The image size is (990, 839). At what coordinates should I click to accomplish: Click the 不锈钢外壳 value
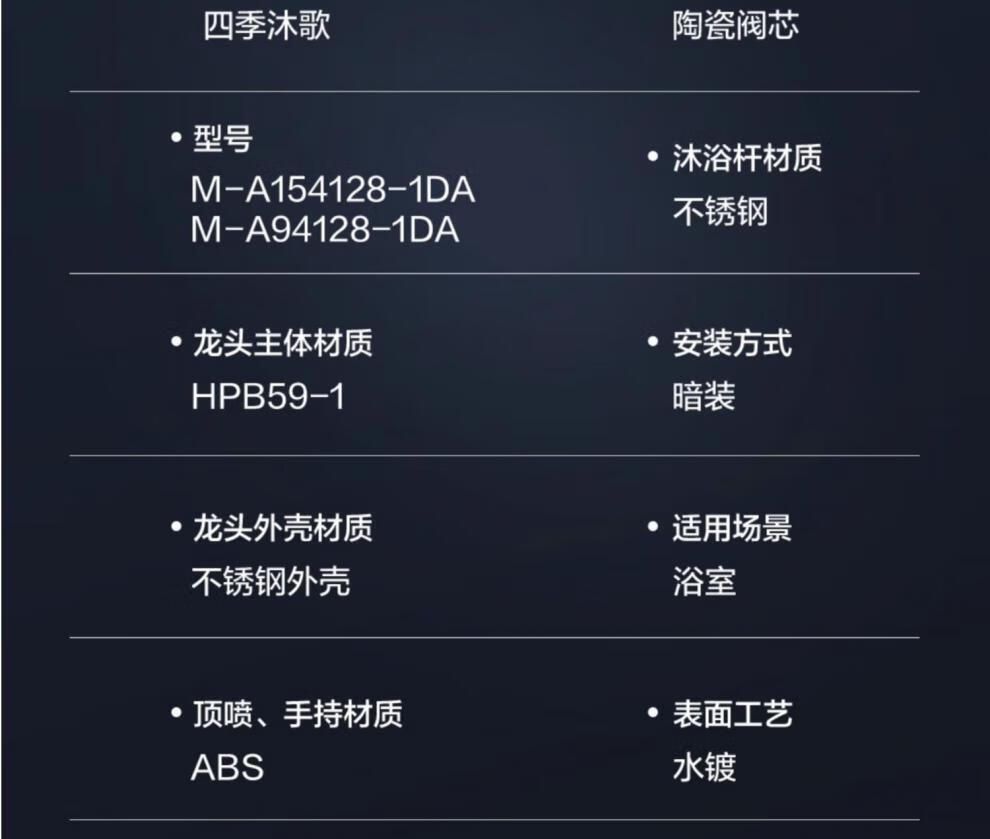(271, 581)
